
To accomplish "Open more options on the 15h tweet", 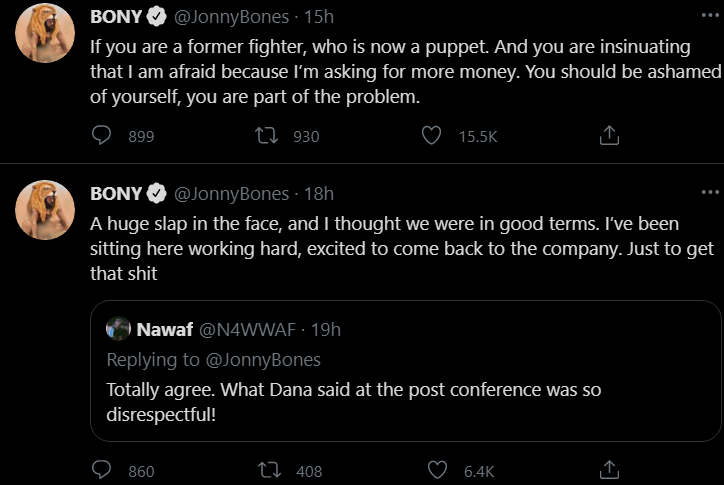I will 710,18.
